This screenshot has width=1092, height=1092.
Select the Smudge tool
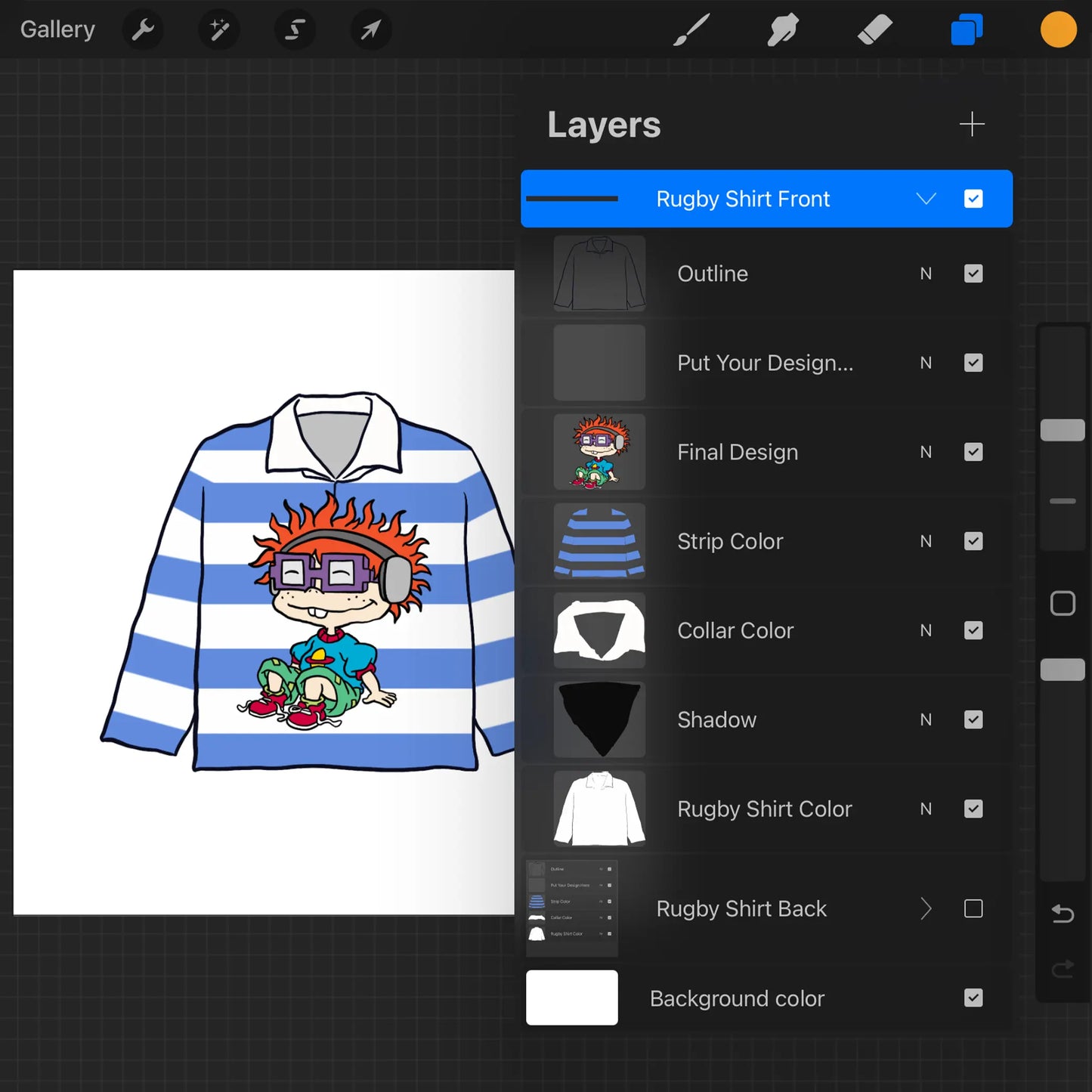click(783, 29)
